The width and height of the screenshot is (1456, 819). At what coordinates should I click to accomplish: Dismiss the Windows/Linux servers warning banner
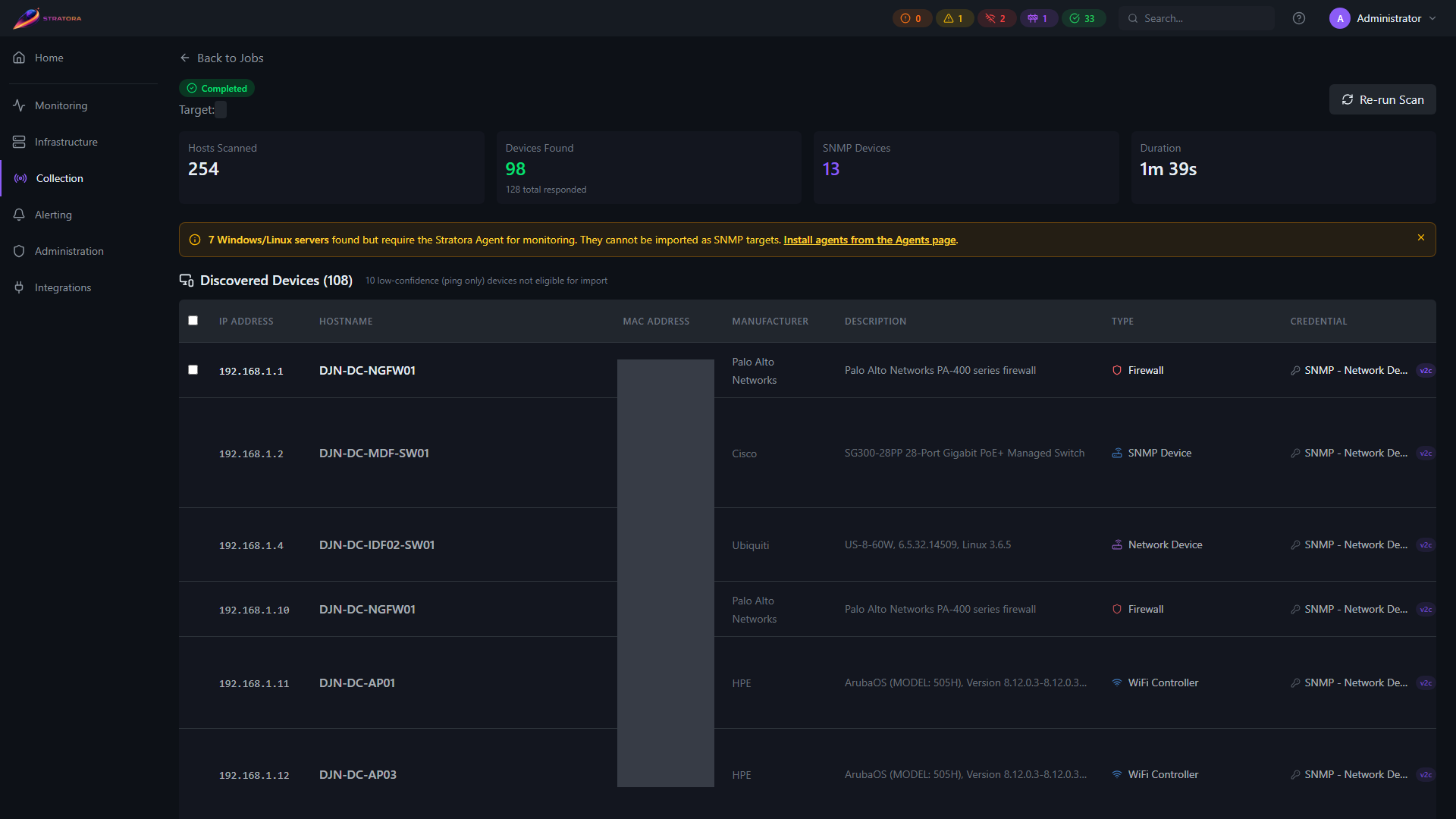(1421, 237)
